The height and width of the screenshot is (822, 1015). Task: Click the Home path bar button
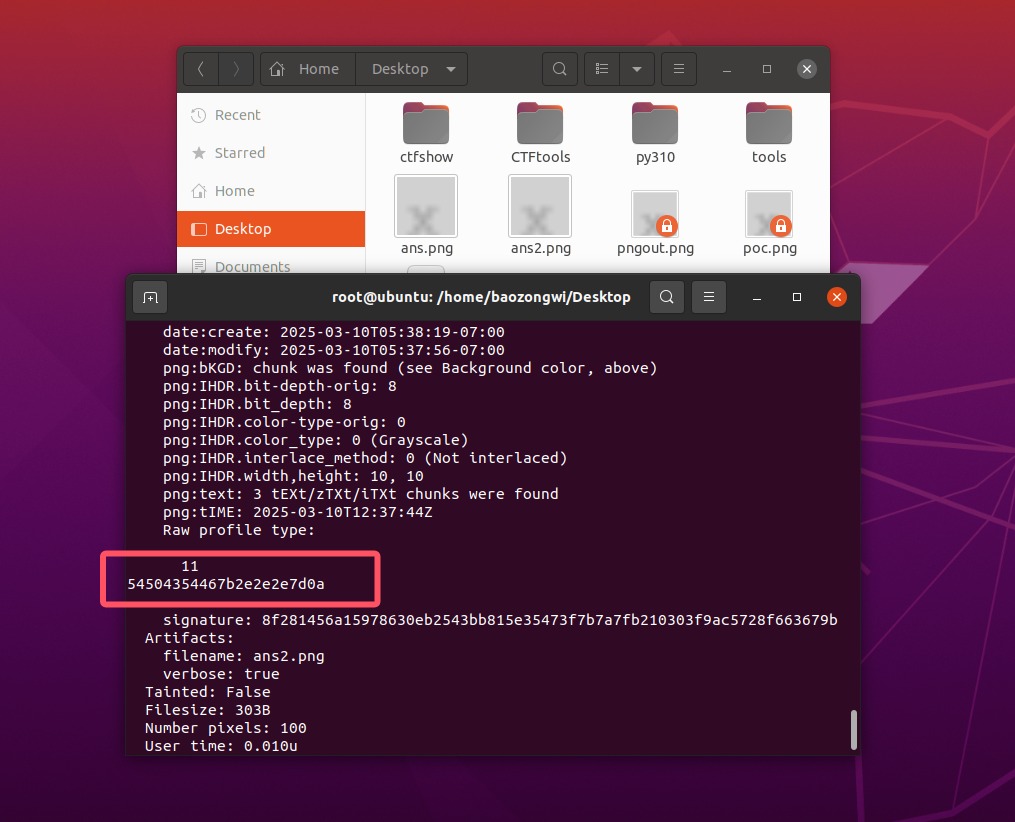308,69
